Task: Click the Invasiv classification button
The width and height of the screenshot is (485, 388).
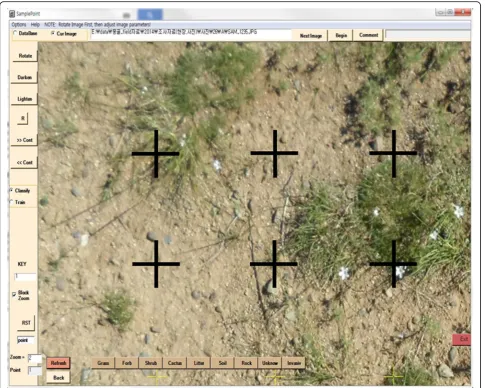Action: [x=294, y=363]
